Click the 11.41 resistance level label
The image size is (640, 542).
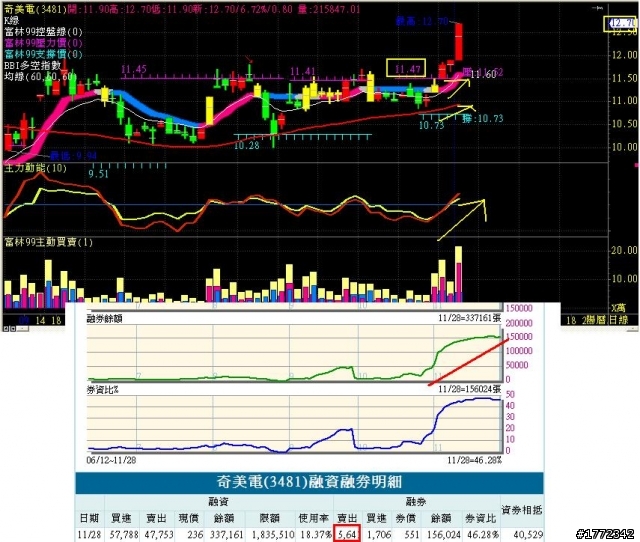(302, 72)
